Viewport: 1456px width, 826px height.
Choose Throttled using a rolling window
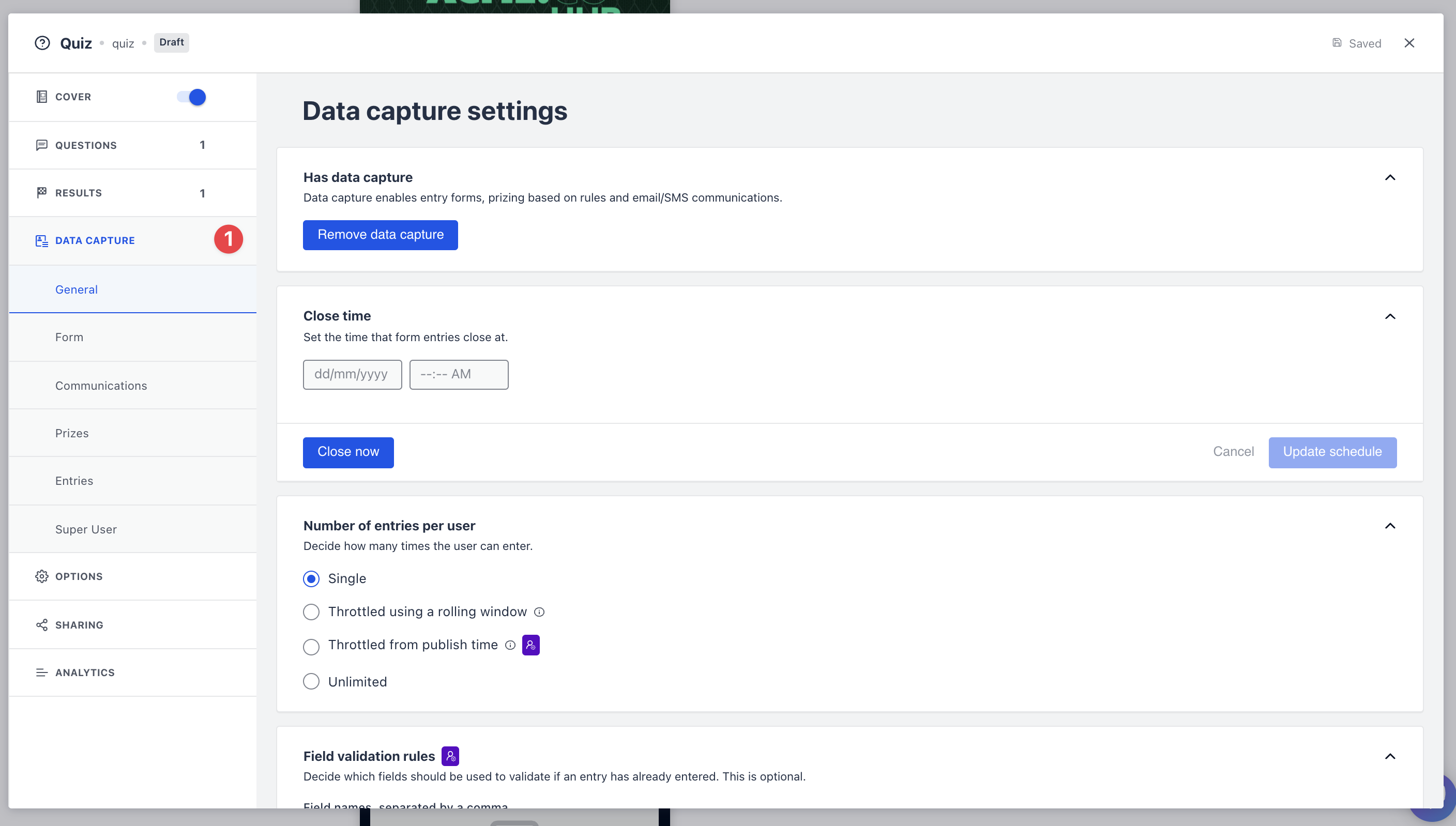pyautogui.click(x=311, y=612)
